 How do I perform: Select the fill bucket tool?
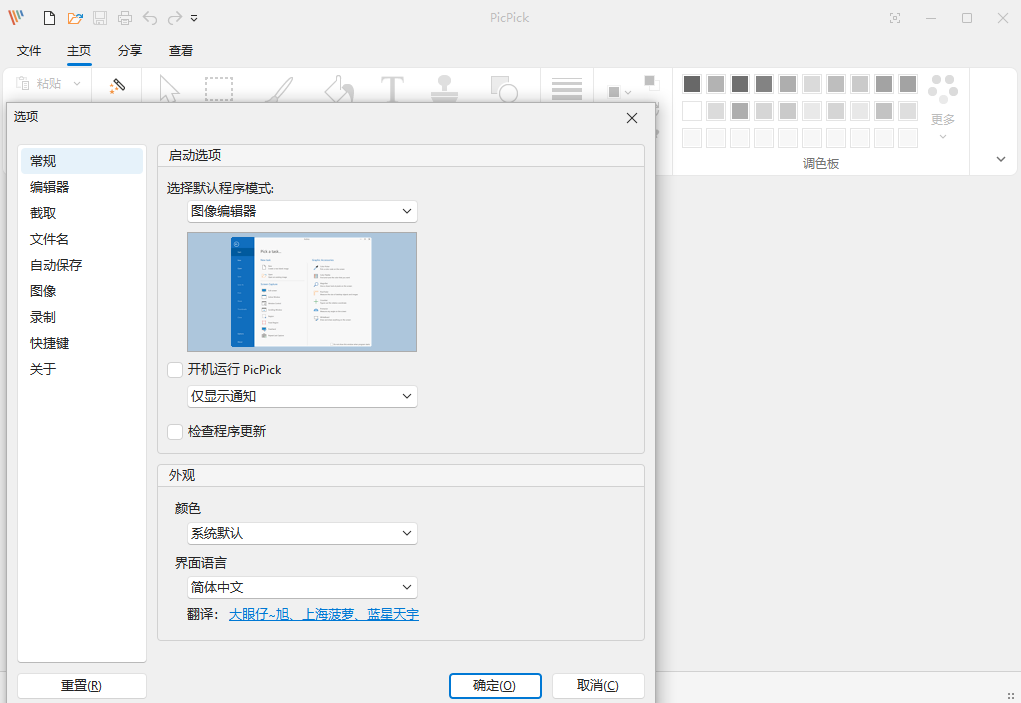tap(339, 89)
